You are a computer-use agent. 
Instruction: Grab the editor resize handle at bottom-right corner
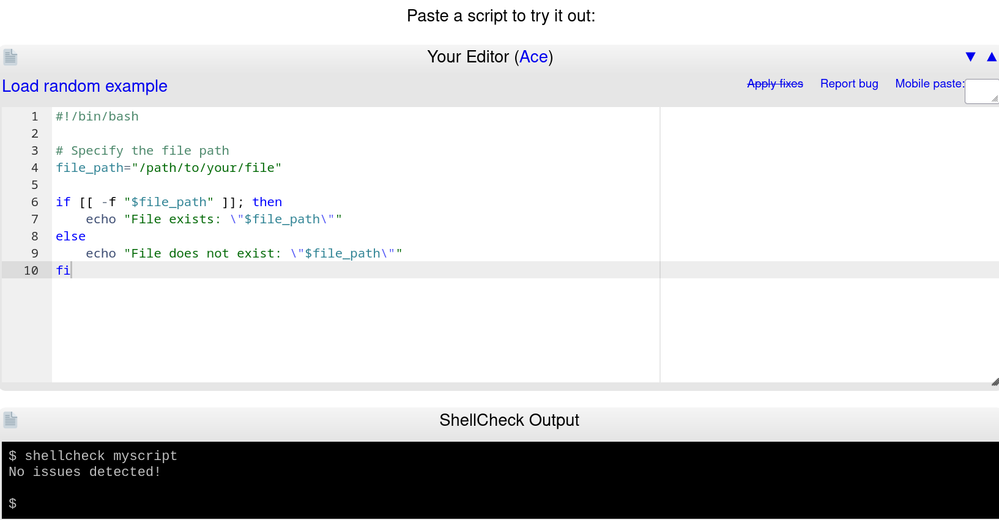pos(994,382)
